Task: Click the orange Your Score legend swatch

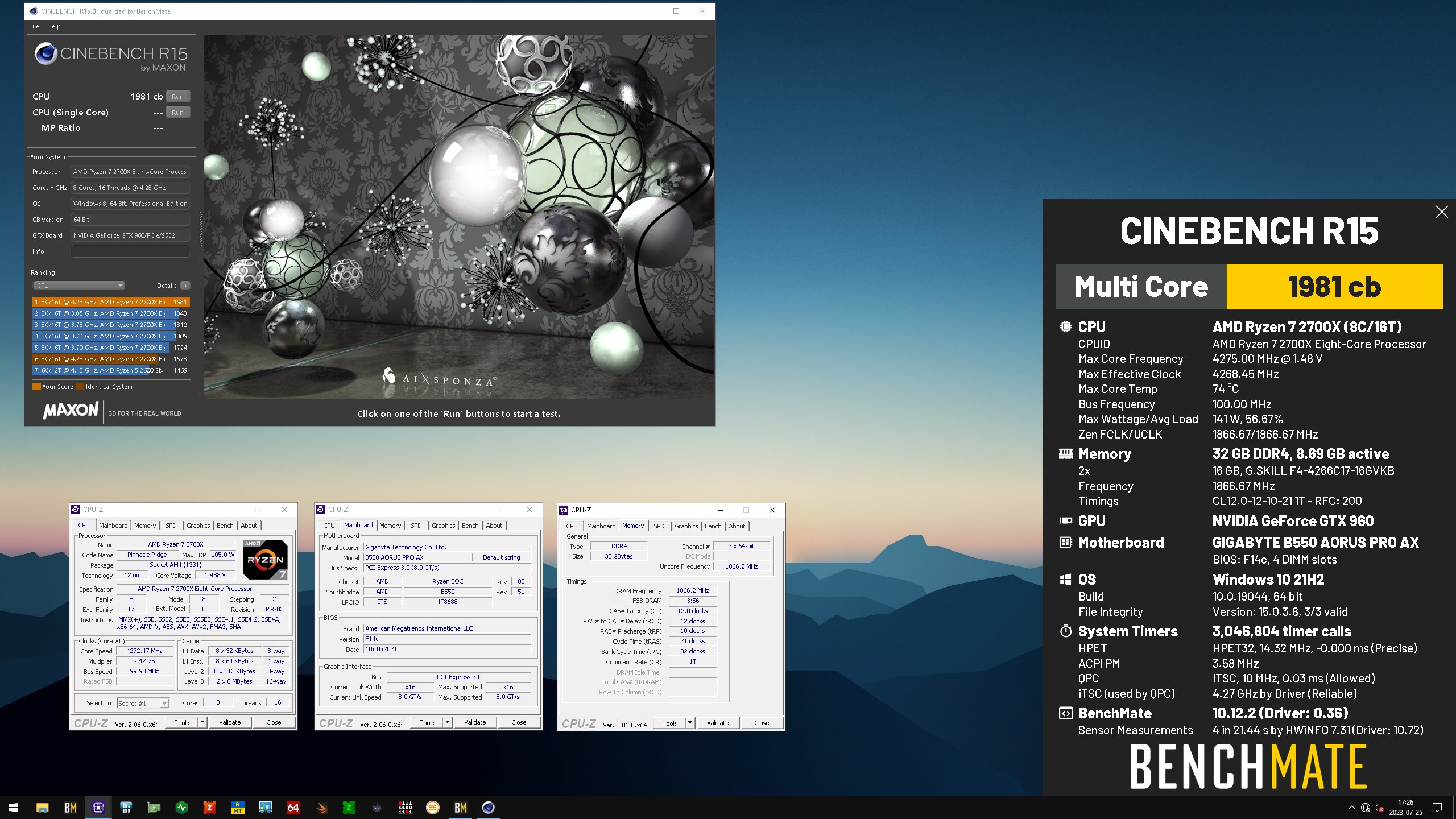Action: click(x=36, y=387)
